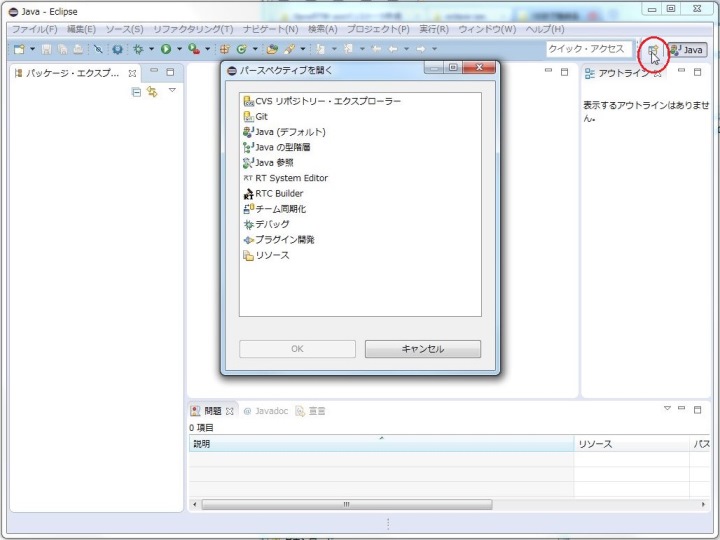This screenshot has height=540, width=720.
Task: Click the Print icon in toolbar
Action: coord(78,49)
